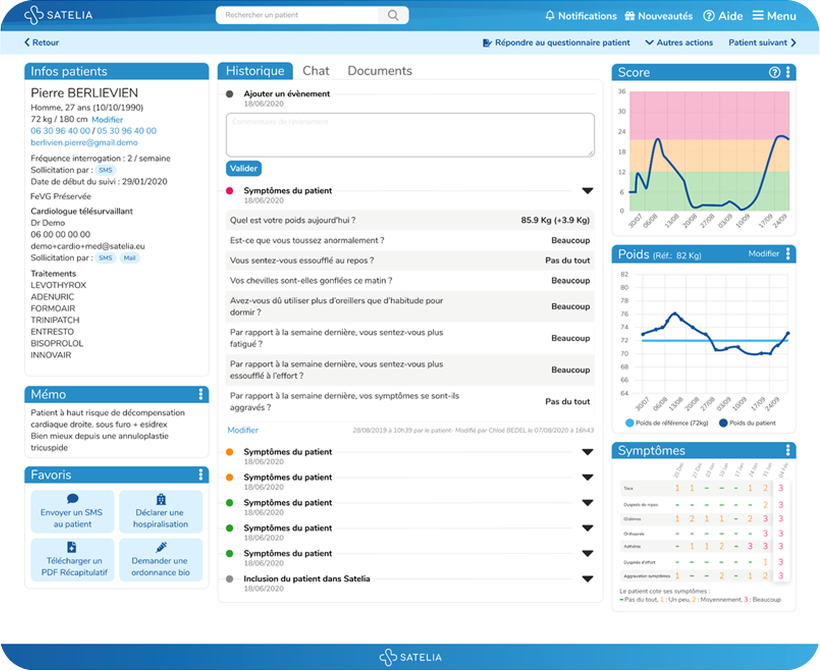Click the syringe ordonnance bio icon
The width and height of the screenshot is (820, 671).
(x=161, y=547)
